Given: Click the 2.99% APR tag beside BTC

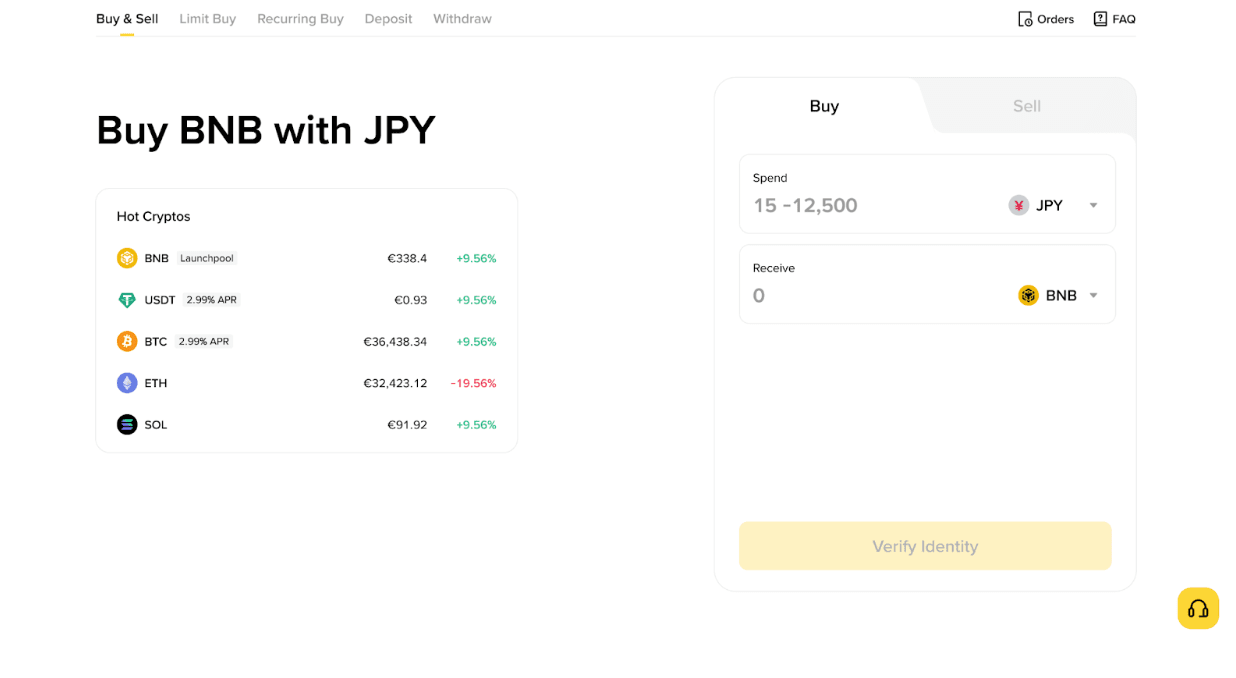Looking at the screenshot, I should 204,341.
